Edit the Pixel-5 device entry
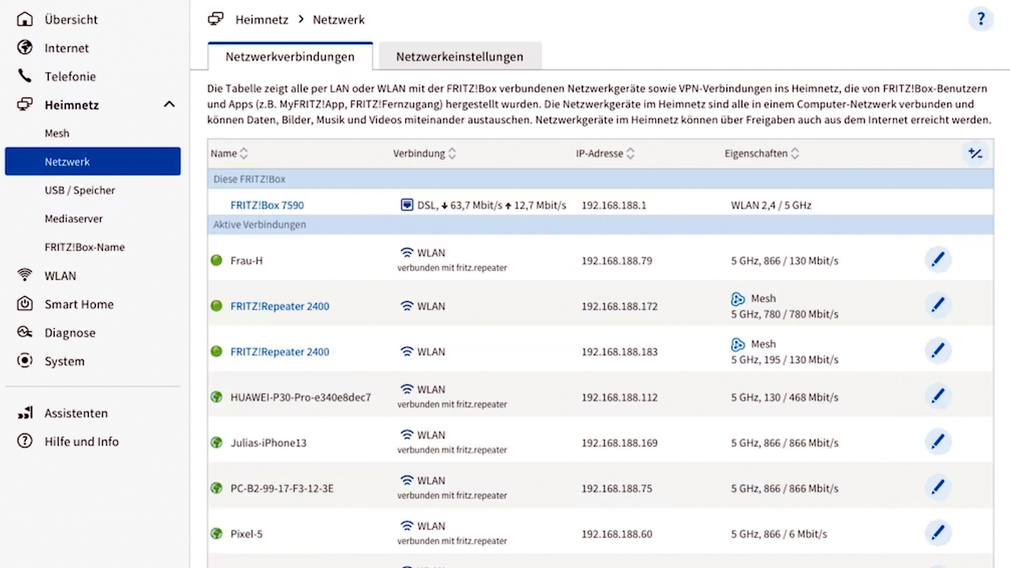1010x568 pixels. (x=938, y=533)
